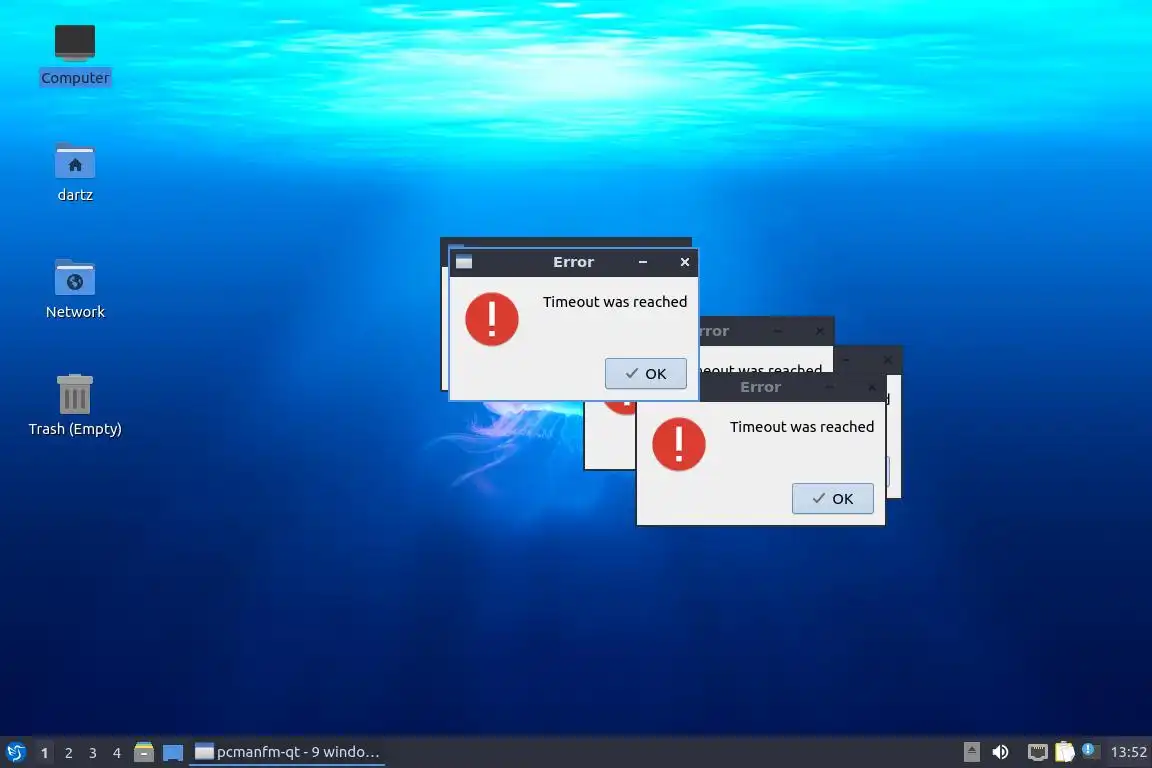
Task: Click the 13:52 panel clock
Action: coord(1128,752)
